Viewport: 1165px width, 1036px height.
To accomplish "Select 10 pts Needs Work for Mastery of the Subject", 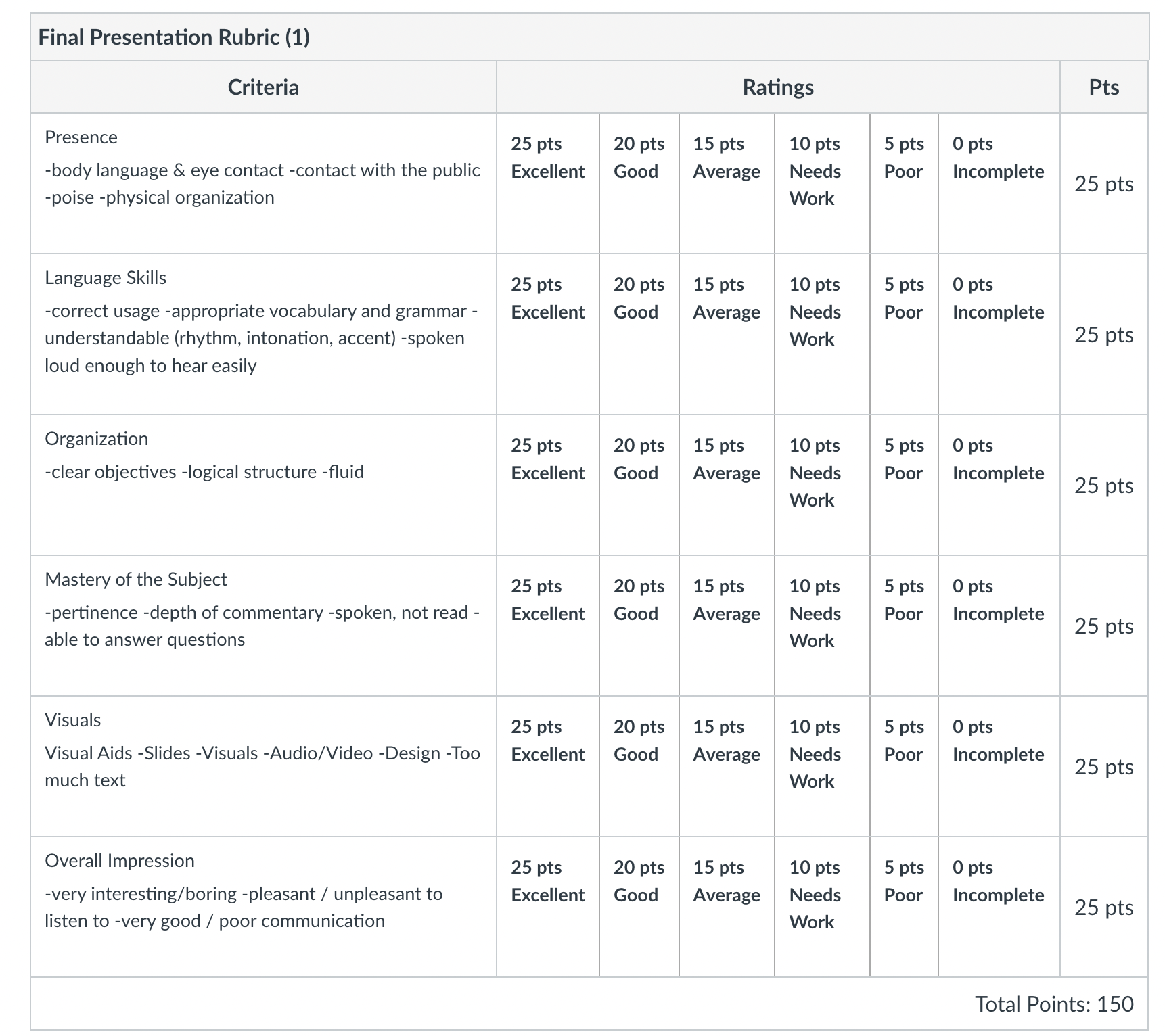I will (822, 626).
